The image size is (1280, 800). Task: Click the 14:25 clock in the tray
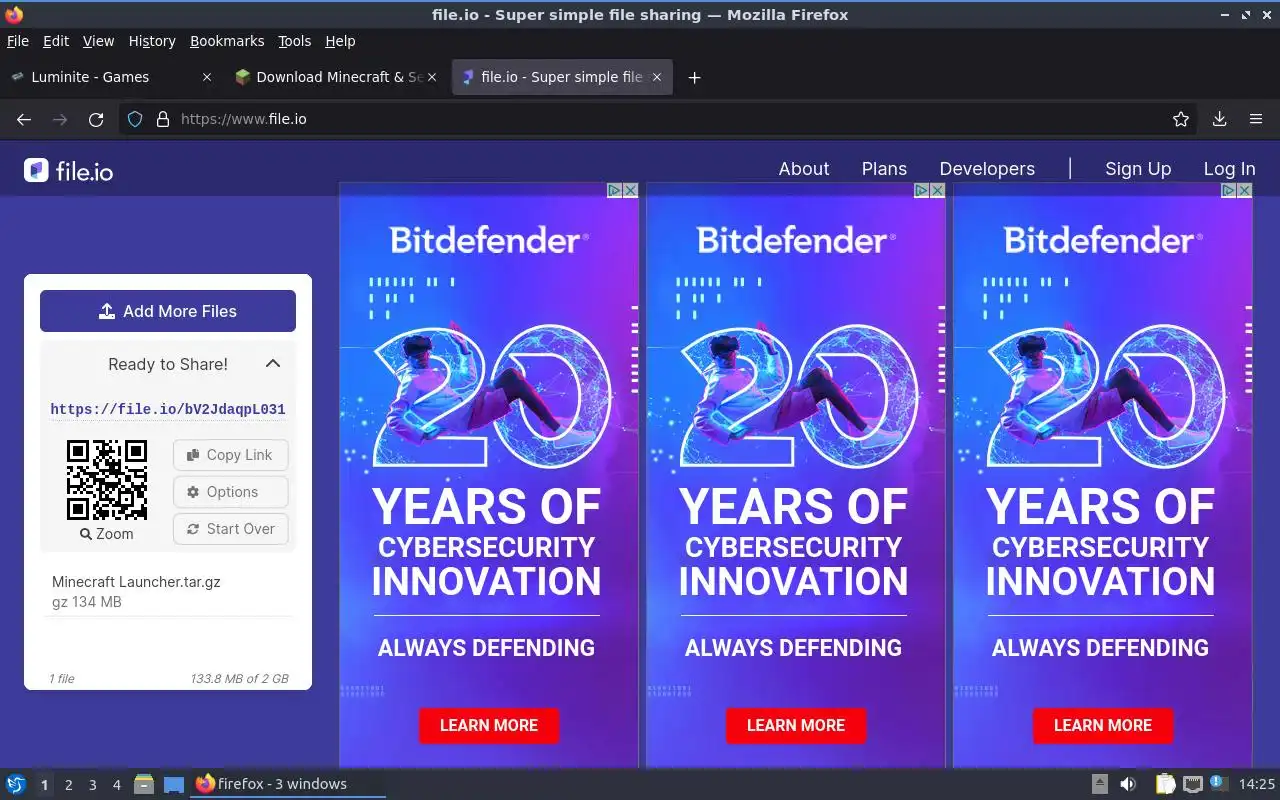(1257, 784)
